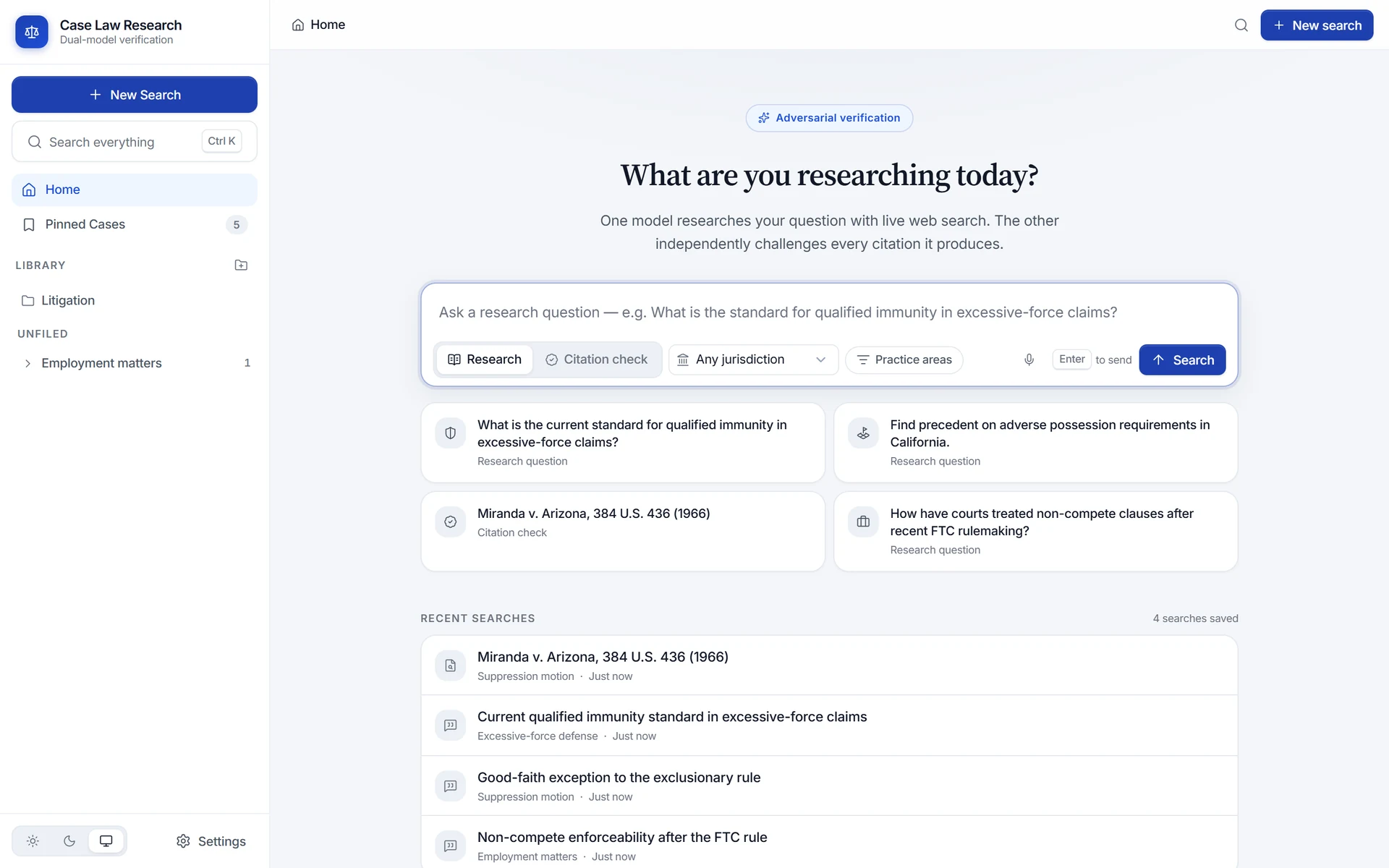Open Pinned Cases in the sidebar
The height and width of the screenshot is (868, 1389).
point(135,225)
